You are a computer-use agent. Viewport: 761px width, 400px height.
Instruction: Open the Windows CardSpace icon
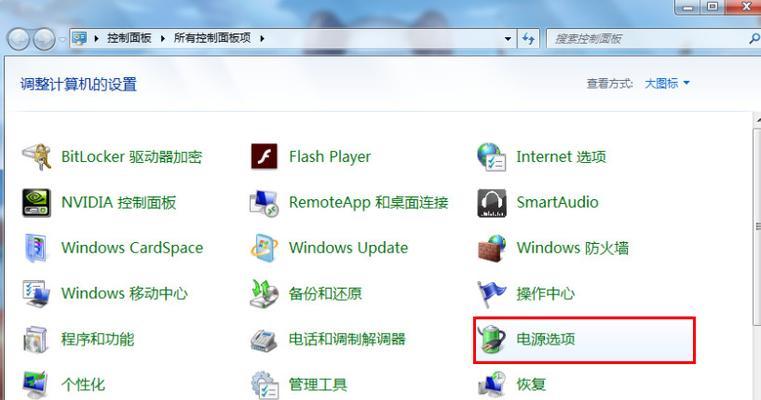(36, 248)
